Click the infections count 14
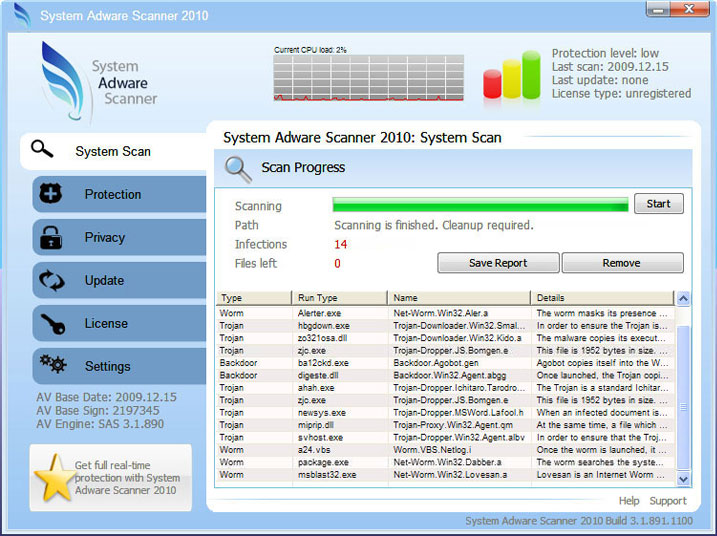The height and width of the screenshot is (536, 717). pyautogui.click(x=340, y=244)
